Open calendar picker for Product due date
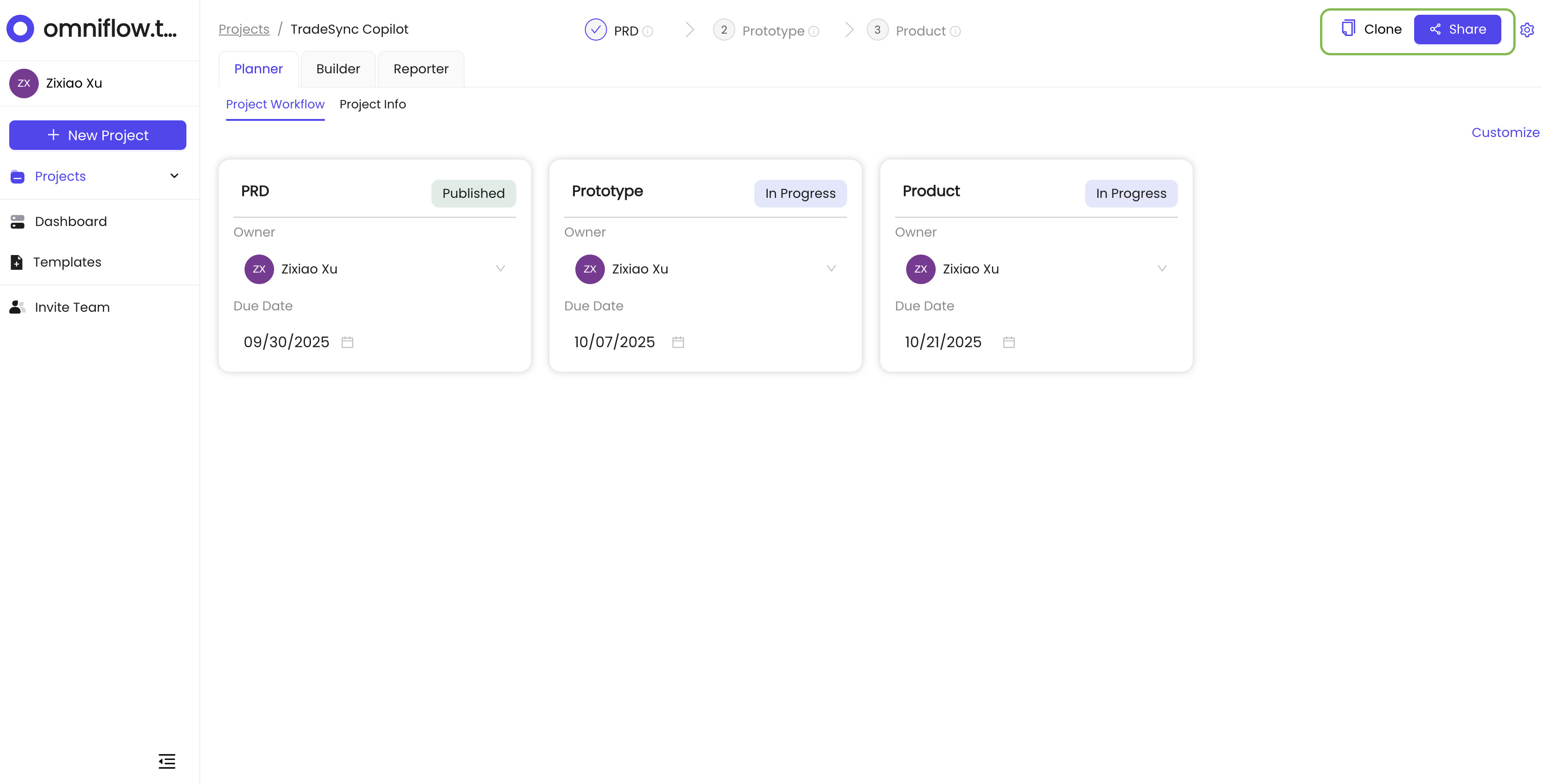 click(1009, 342)
